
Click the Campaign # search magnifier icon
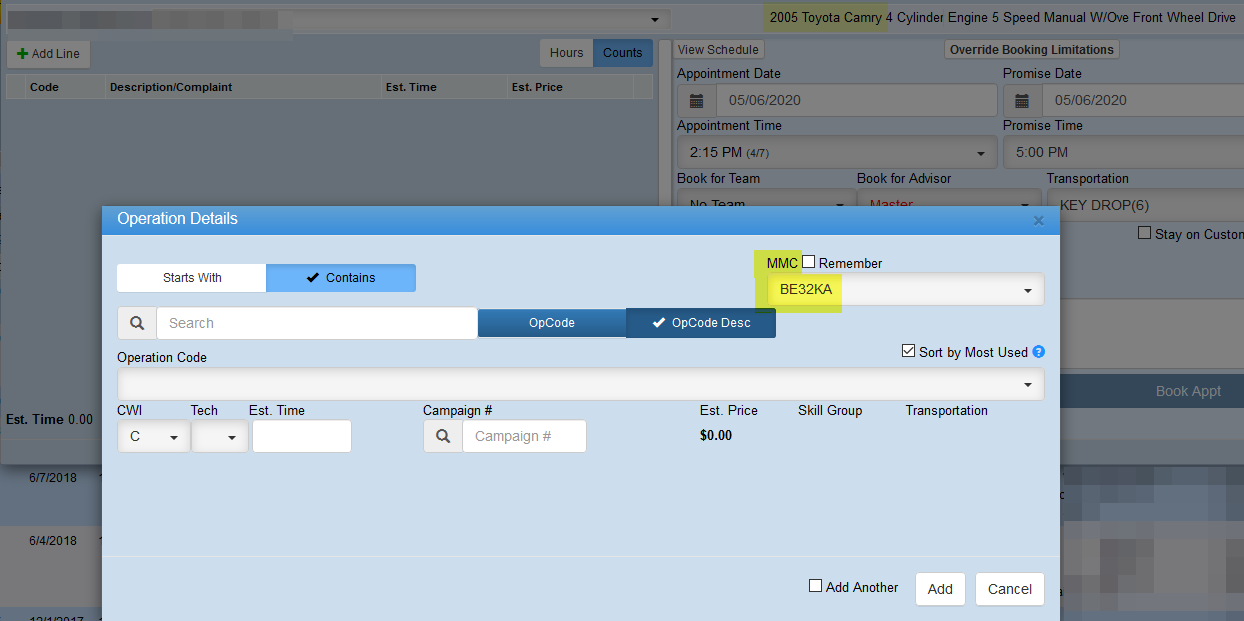[x=443, y=436]
